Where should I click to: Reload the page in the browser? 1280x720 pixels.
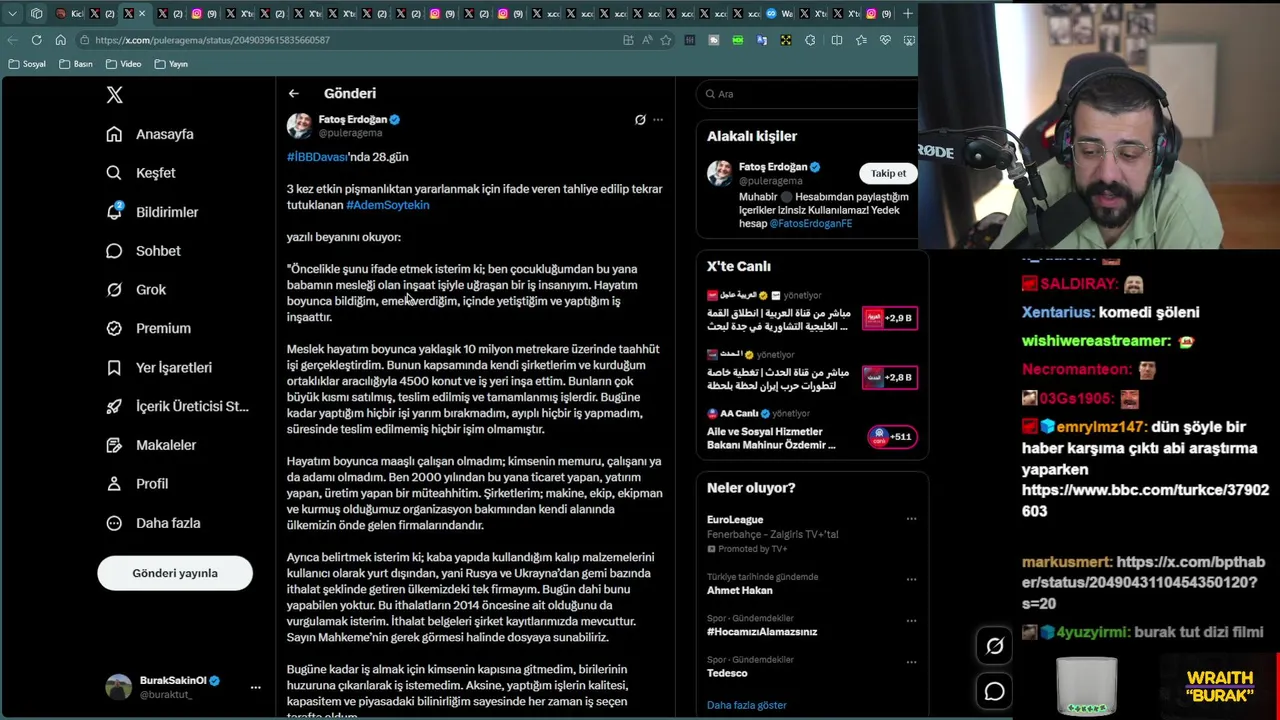click(x=36, y=40)
